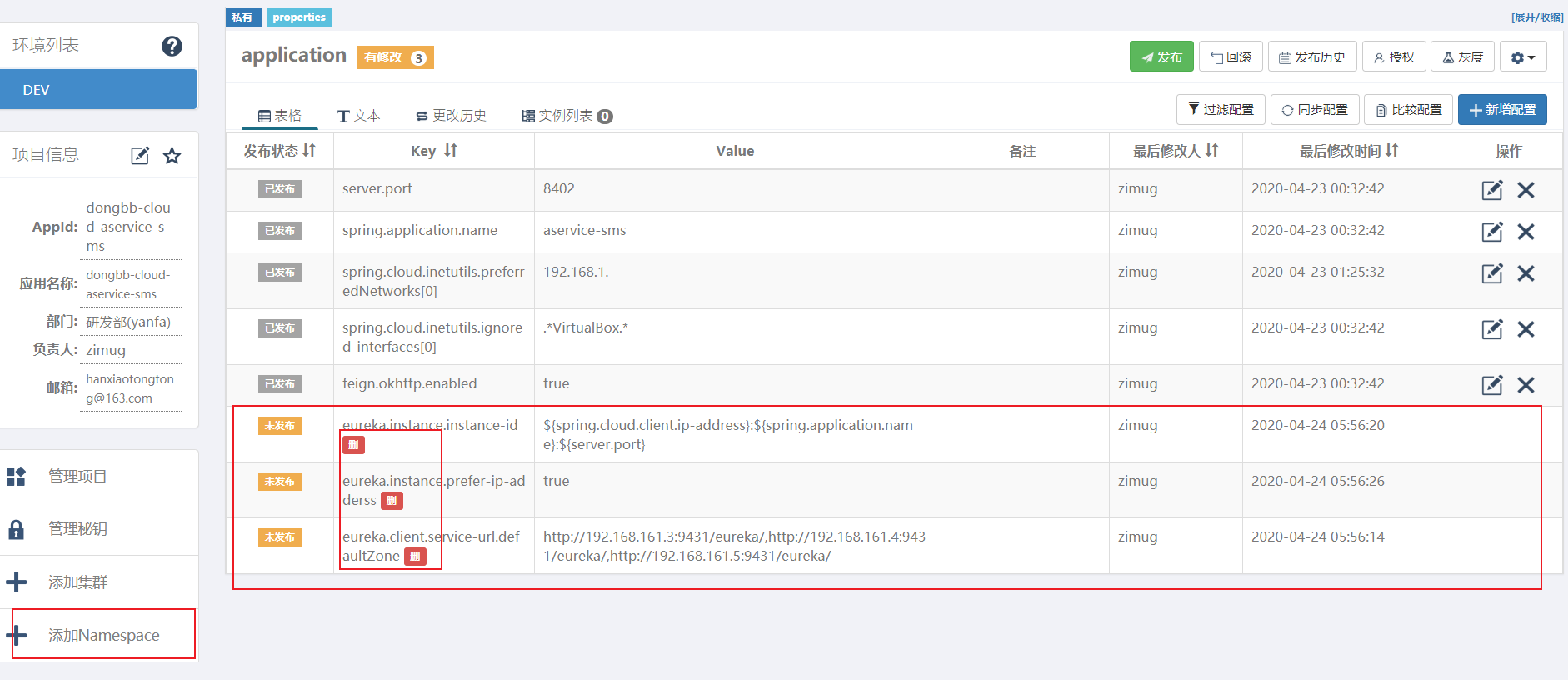Edit the server.port configuration row
The height and width of the screenshot is (680, 1568).
point(1491,190)
